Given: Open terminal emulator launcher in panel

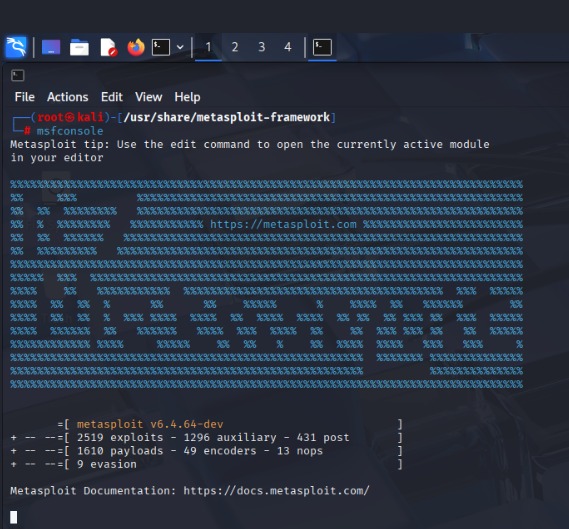Looking at the screenshot, I should 161,47.
